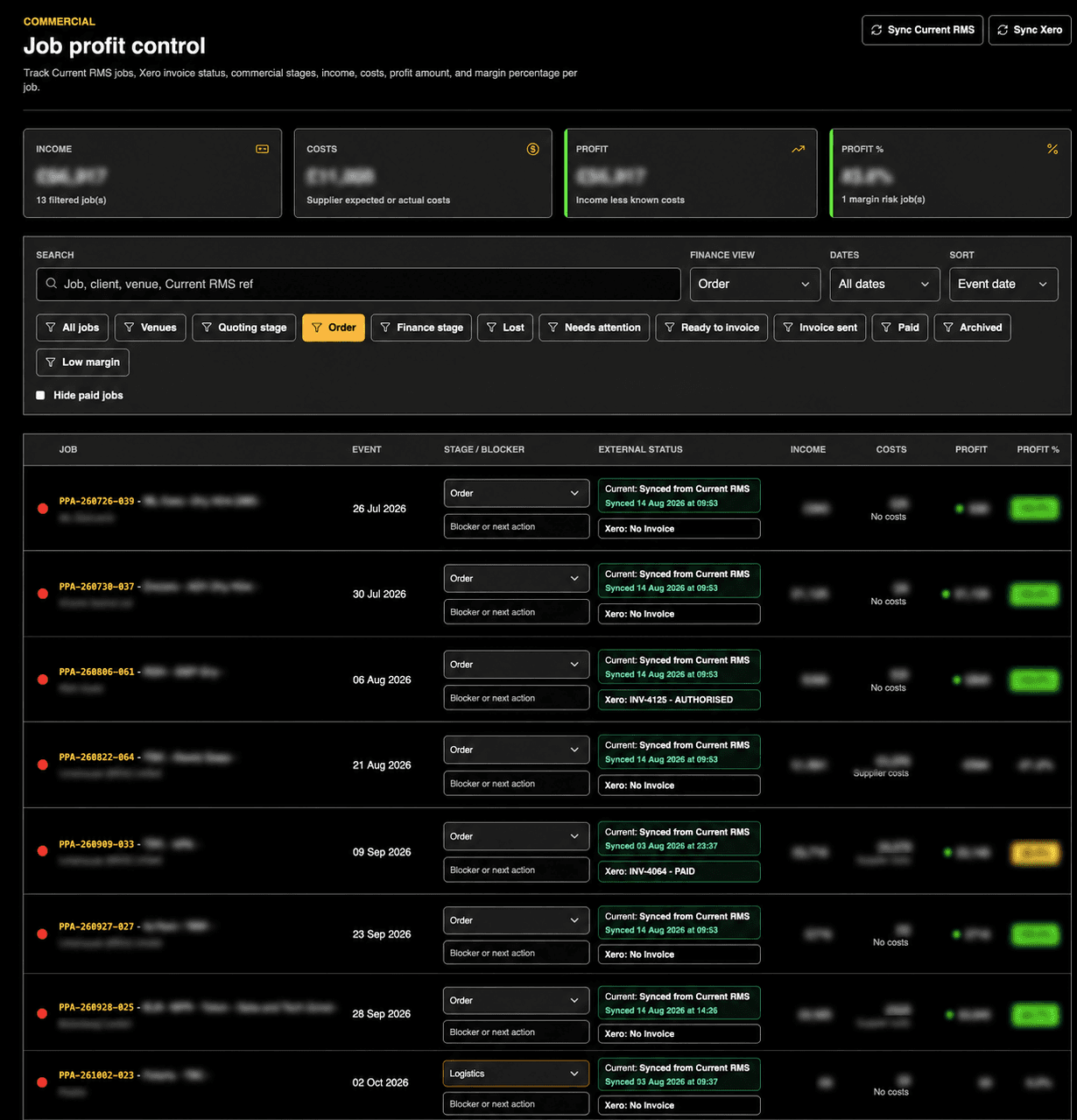
Task: Open stage dropdown for PPA-260726-039
Action: (x=517, y=493)
